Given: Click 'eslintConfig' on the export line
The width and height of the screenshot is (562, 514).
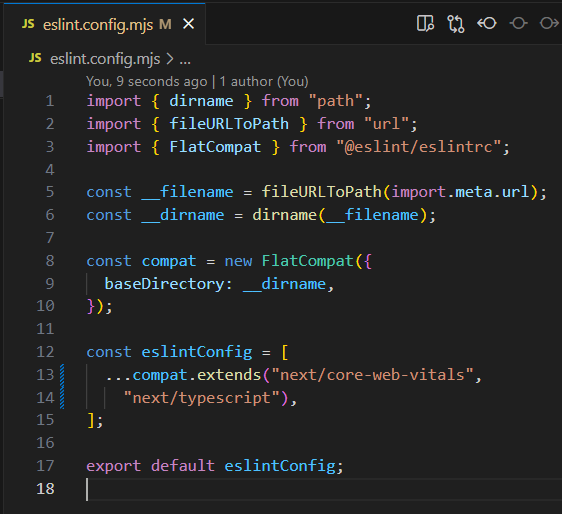Looking at the screenshot, I should (280, 466).
